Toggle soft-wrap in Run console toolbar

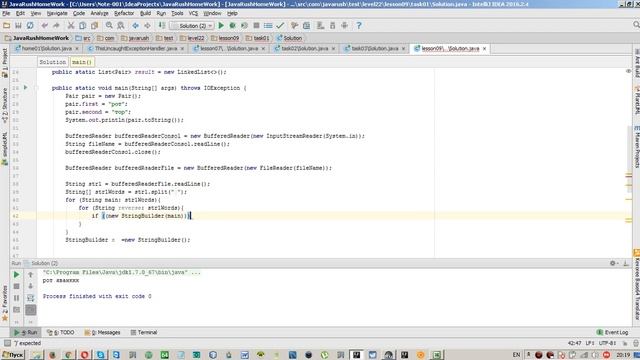pyautogui.click(x=31, y=298)
